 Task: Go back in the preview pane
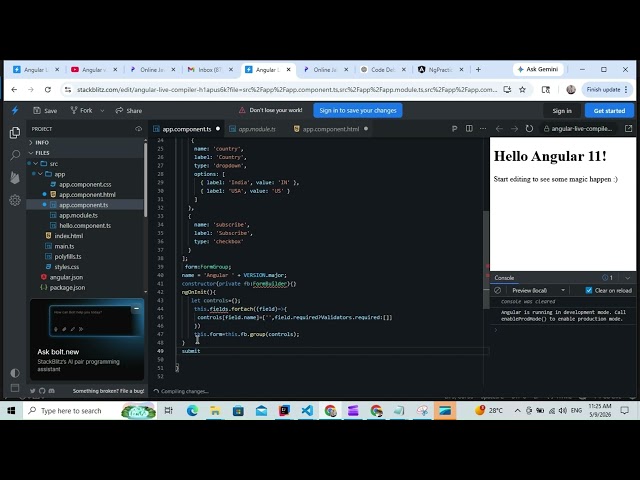tap(499, 129)
